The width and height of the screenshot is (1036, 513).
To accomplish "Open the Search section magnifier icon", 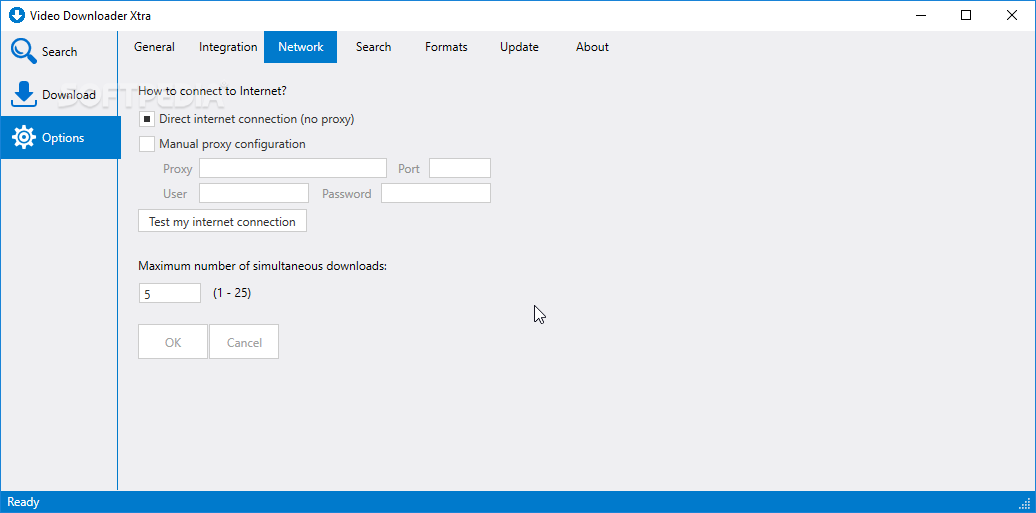I will (x=24, y=51).
